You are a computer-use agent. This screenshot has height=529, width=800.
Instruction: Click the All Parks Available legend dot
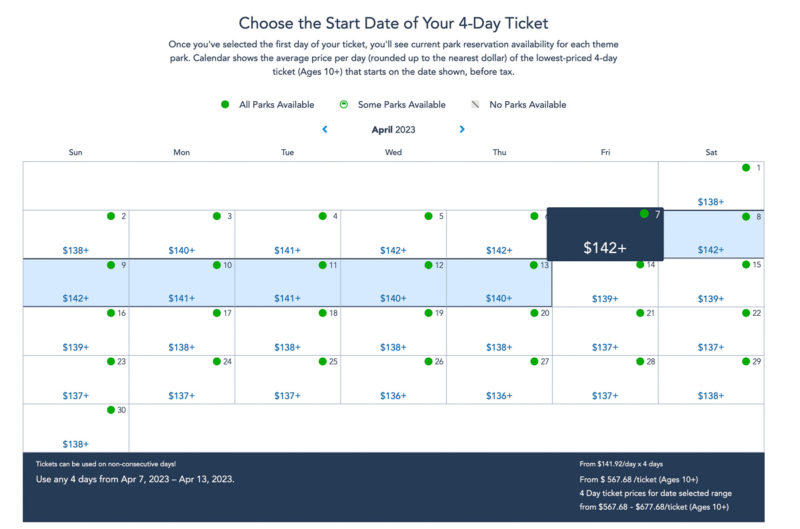tap(225, 105)
